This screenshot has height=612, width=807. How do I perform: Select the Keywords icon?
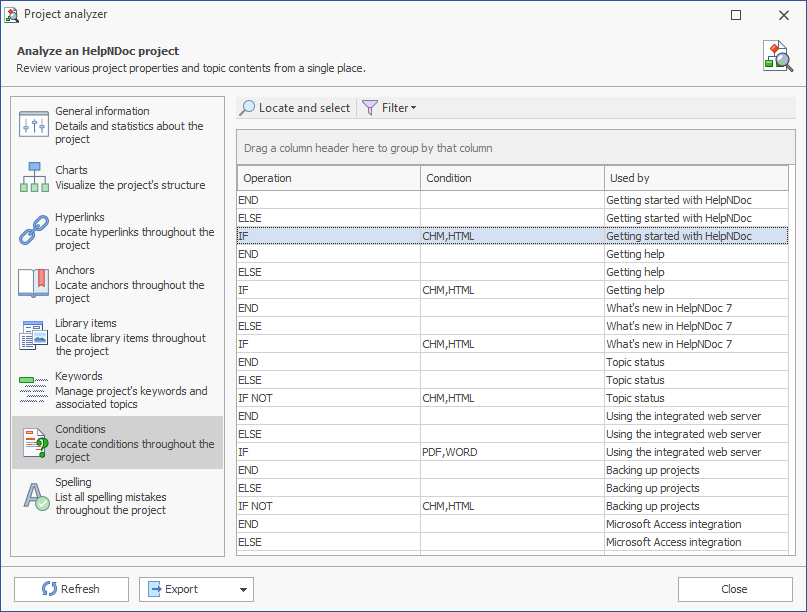(x=33, y=389)
